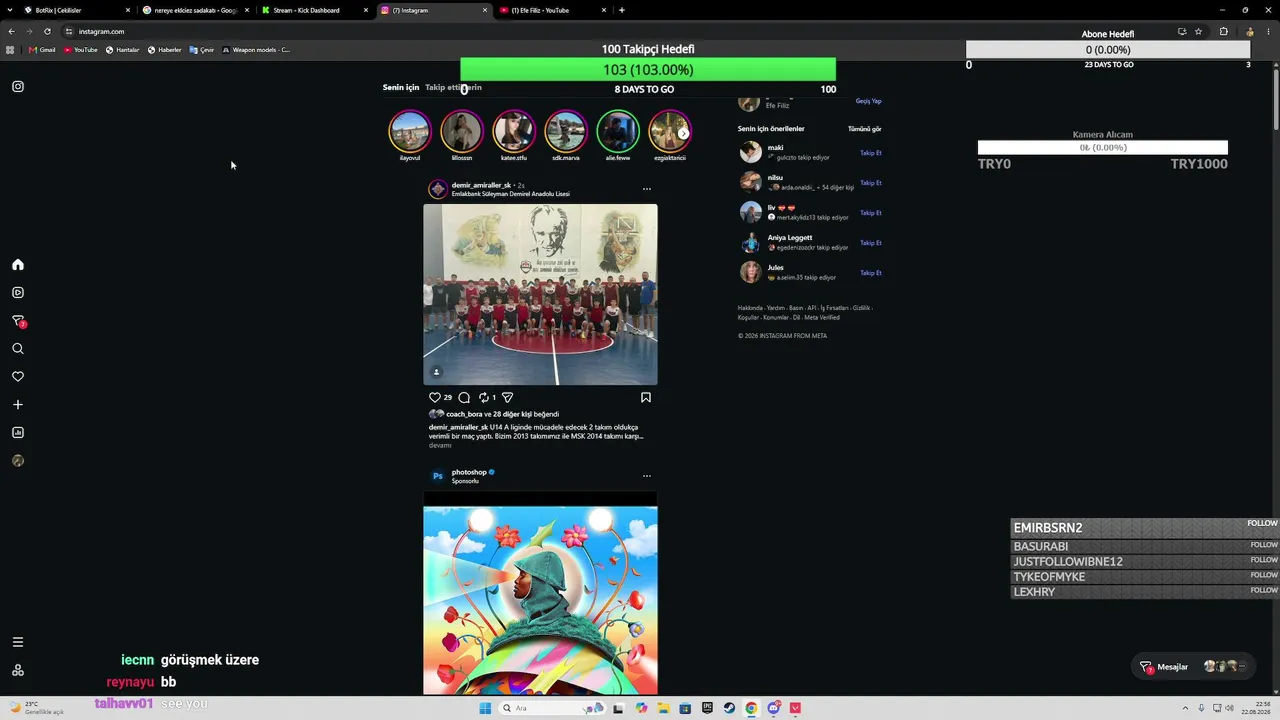This screenshot has height=720, width=1280.
Task: Switch to the Google search tab
Action: pyautogui.click(x=194, y=10)
